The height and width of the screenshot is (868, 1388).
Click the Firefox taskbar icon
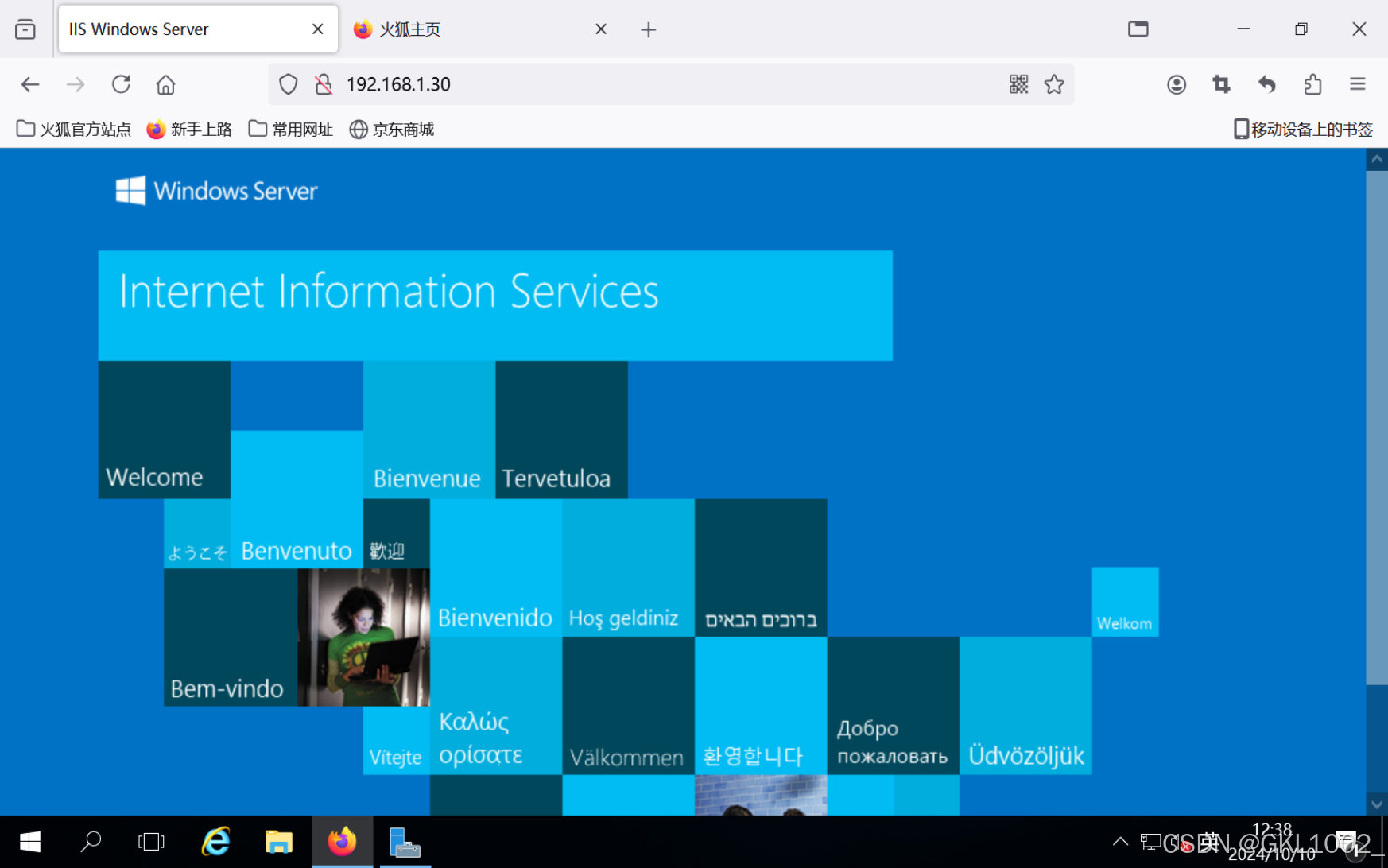pos(342,842)
